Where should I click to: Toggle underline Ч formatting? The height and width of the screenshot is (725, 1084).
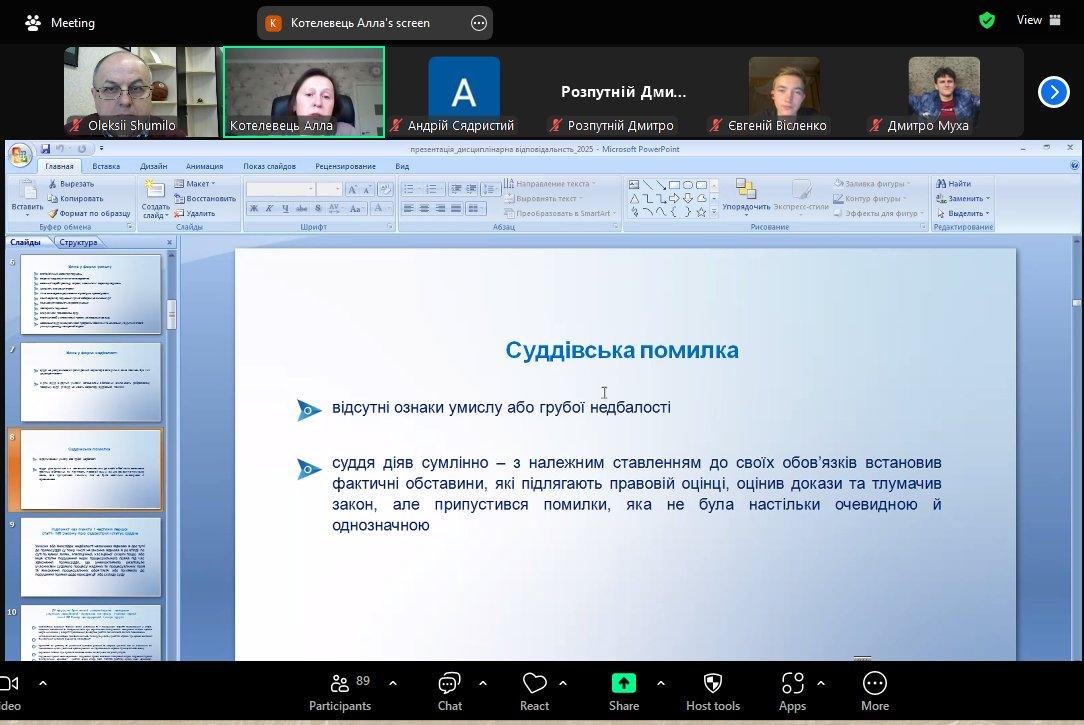286,208
